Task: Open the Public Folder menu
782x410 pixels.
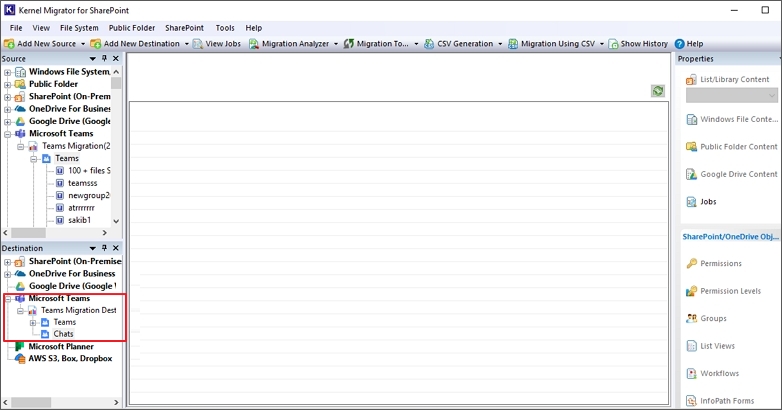Action: pos(132,28)
